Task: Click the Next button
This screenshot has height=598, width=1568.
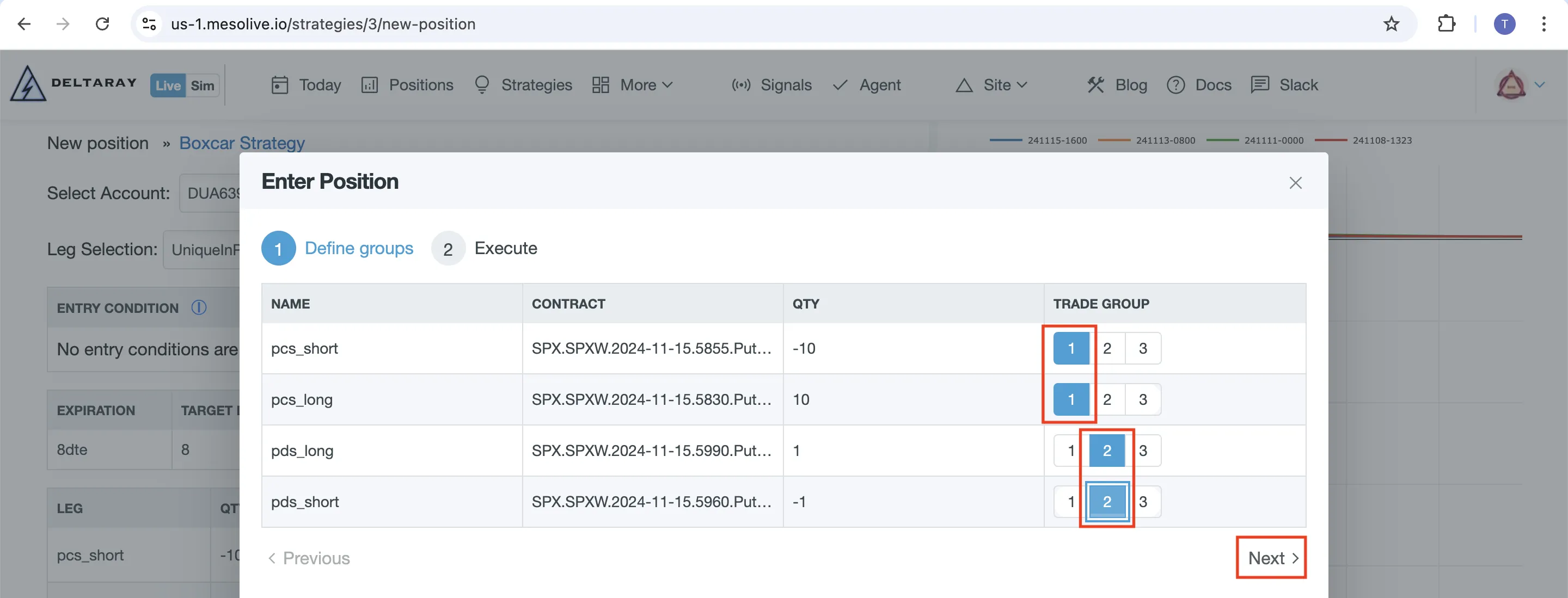Action: [x=1271, y=558]
